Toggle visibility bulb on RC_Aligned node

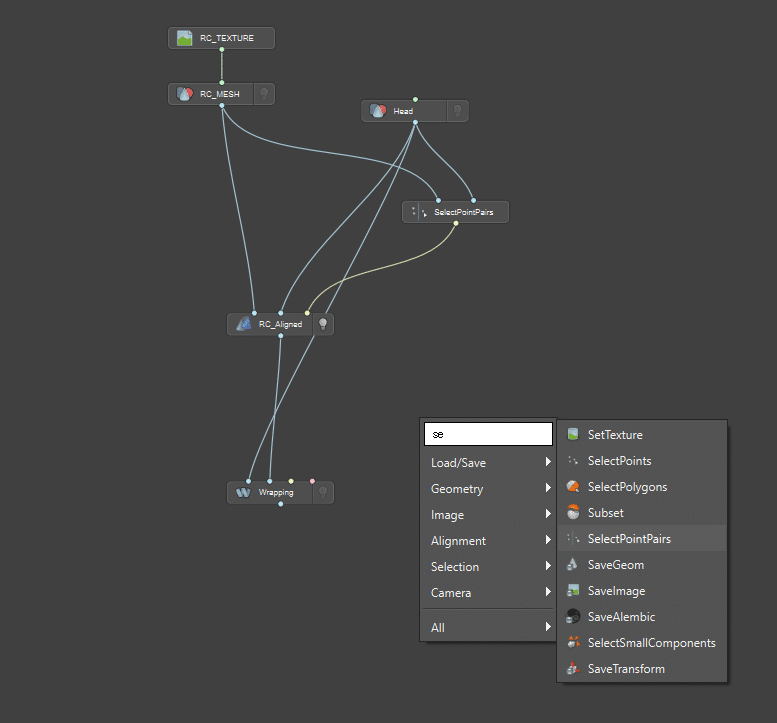tap(323, 324)
